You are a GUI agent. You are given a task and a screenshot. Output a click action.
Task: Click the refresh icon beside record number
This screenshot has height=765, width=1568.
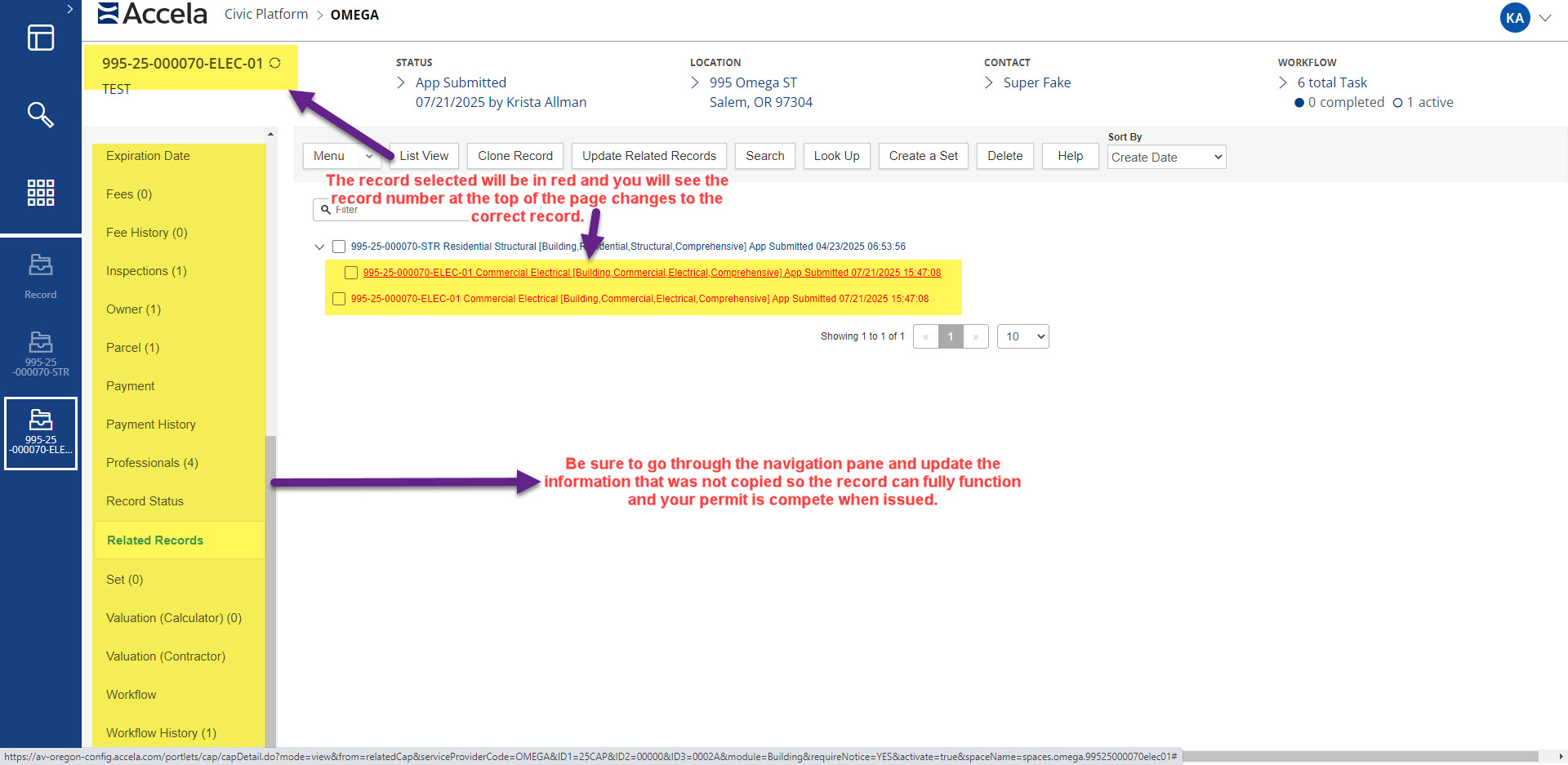[275, 63]
